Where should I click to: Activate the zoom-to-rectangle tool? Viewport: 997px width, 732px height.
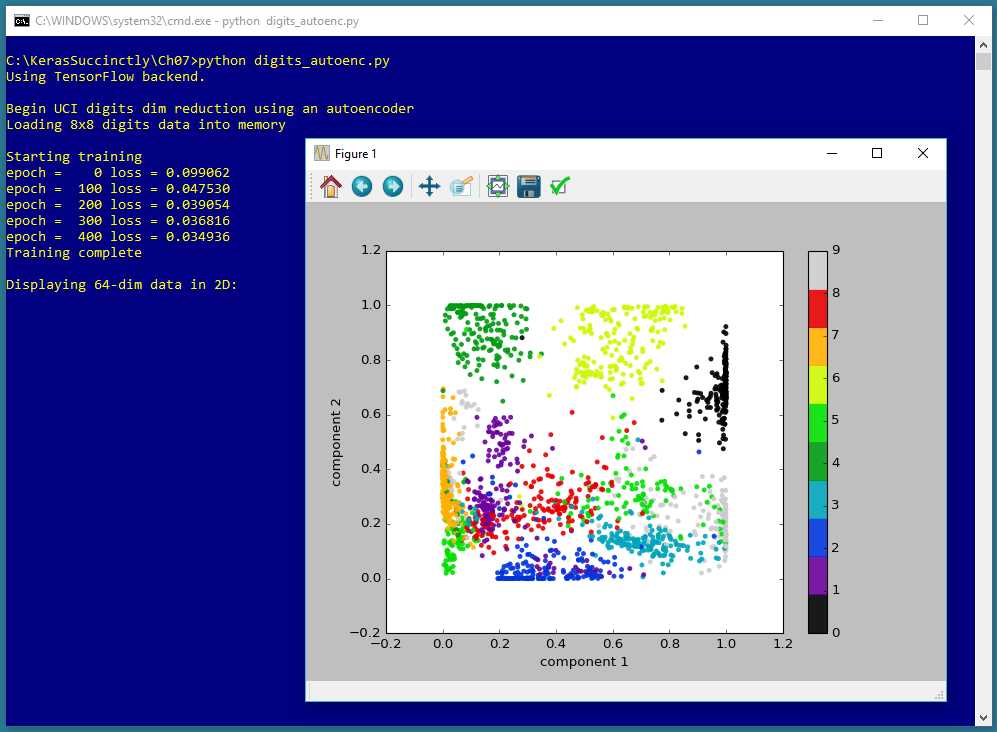coord(461,186)
